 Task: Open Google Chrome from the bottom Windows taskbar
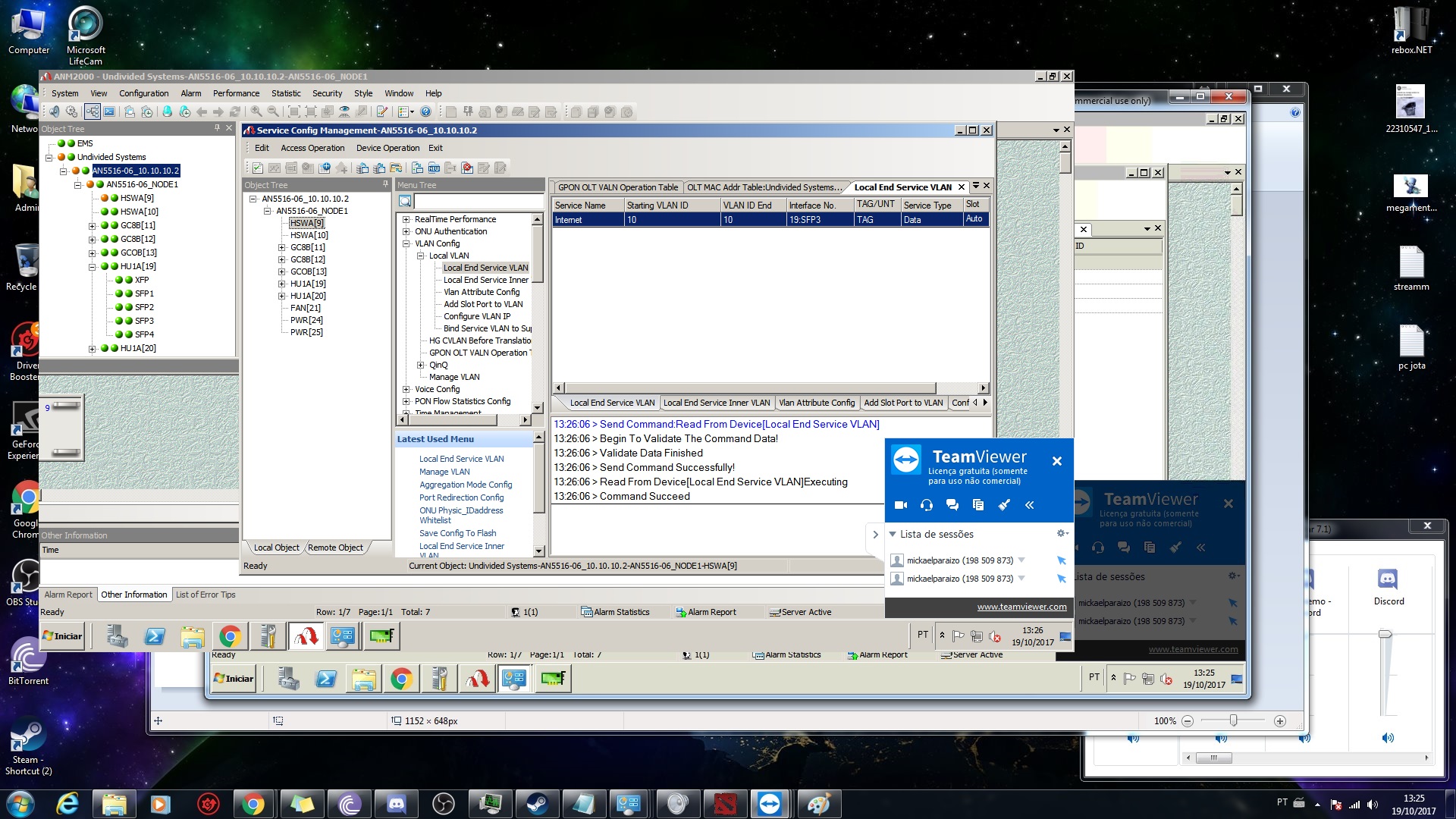(253, 804)
